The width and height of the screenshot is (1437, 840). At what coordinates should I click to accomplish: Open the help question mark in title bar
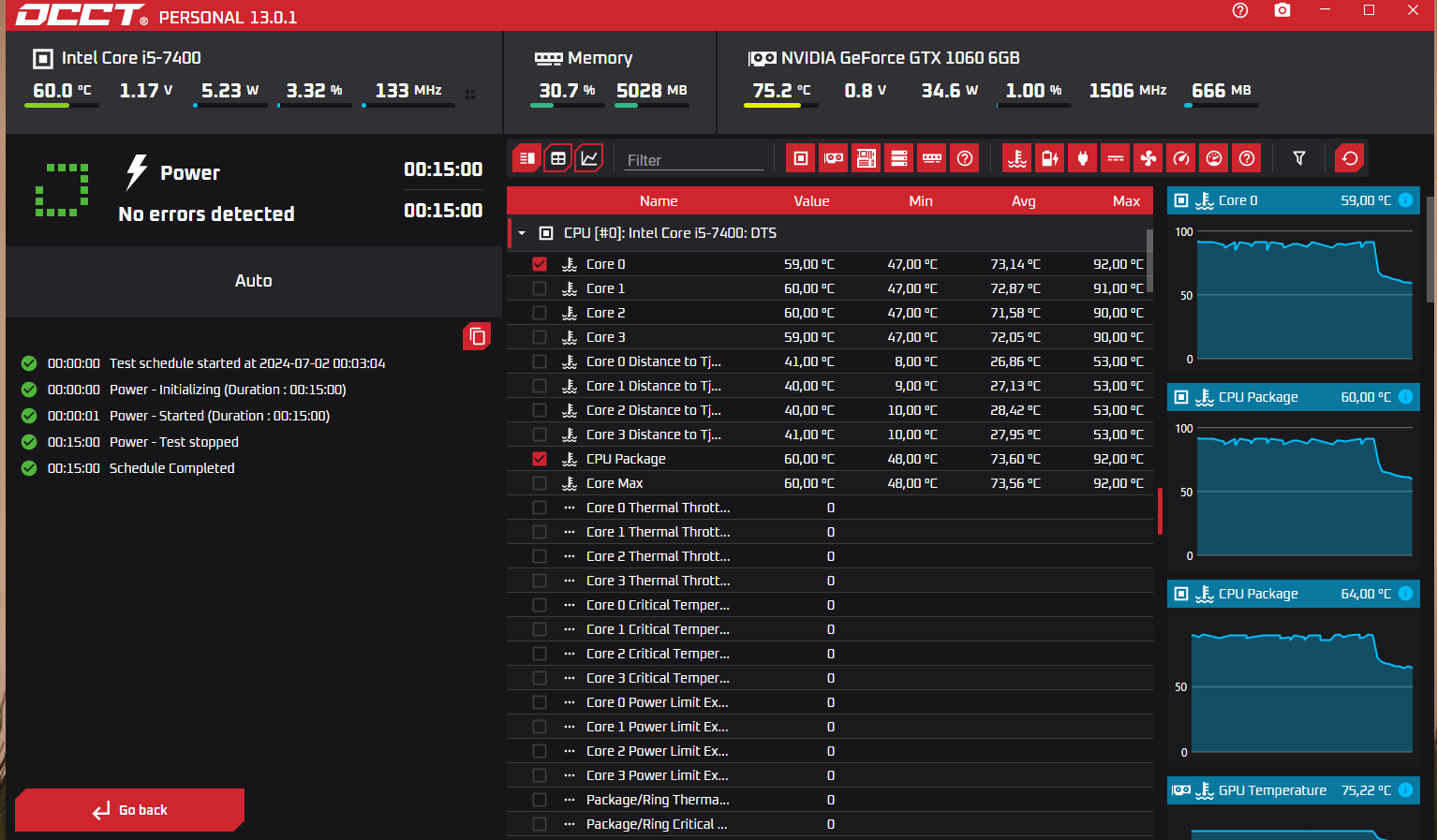coord(1240,10)
